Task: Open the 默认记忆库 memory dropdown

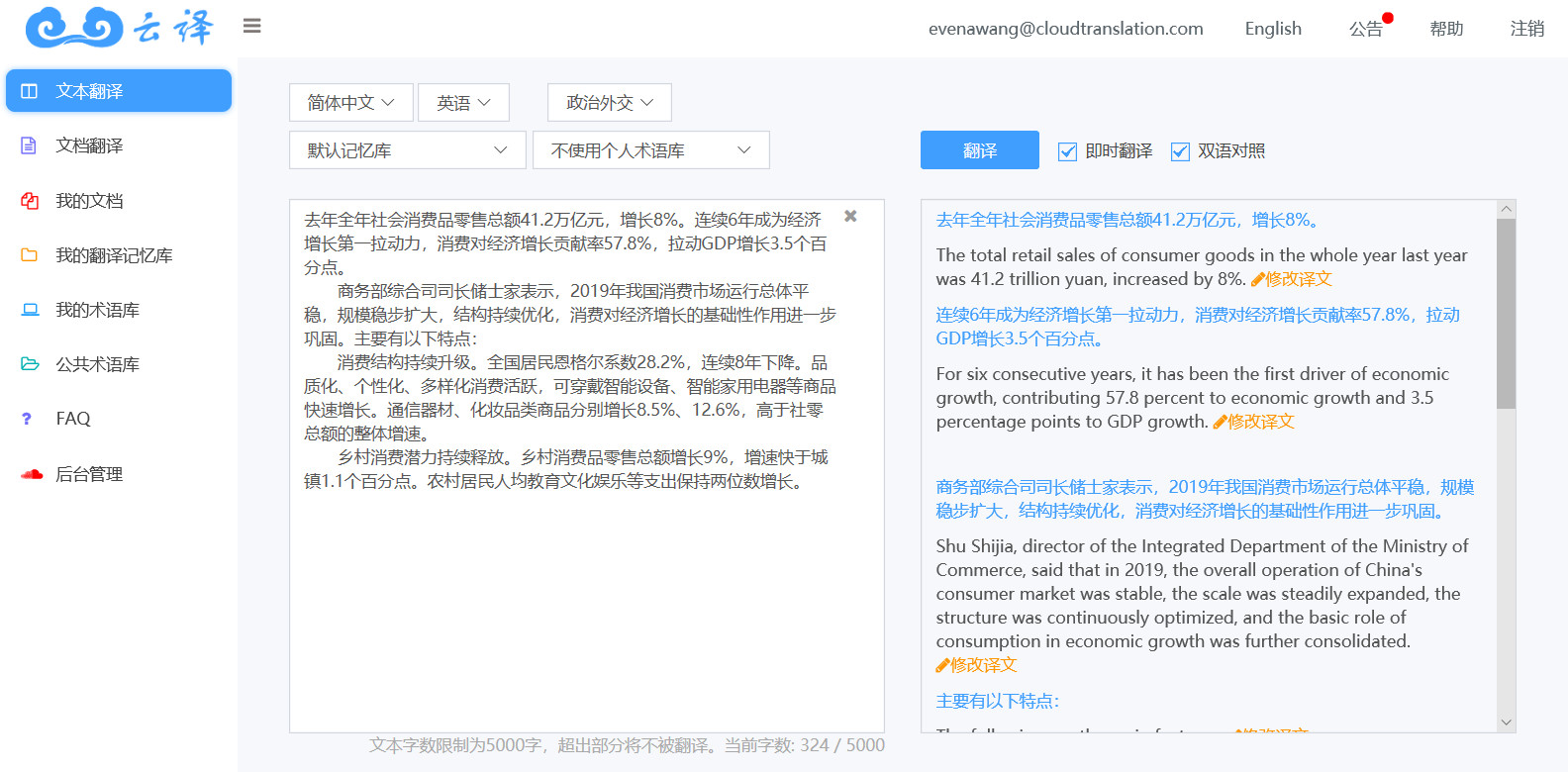Action: 407,150
